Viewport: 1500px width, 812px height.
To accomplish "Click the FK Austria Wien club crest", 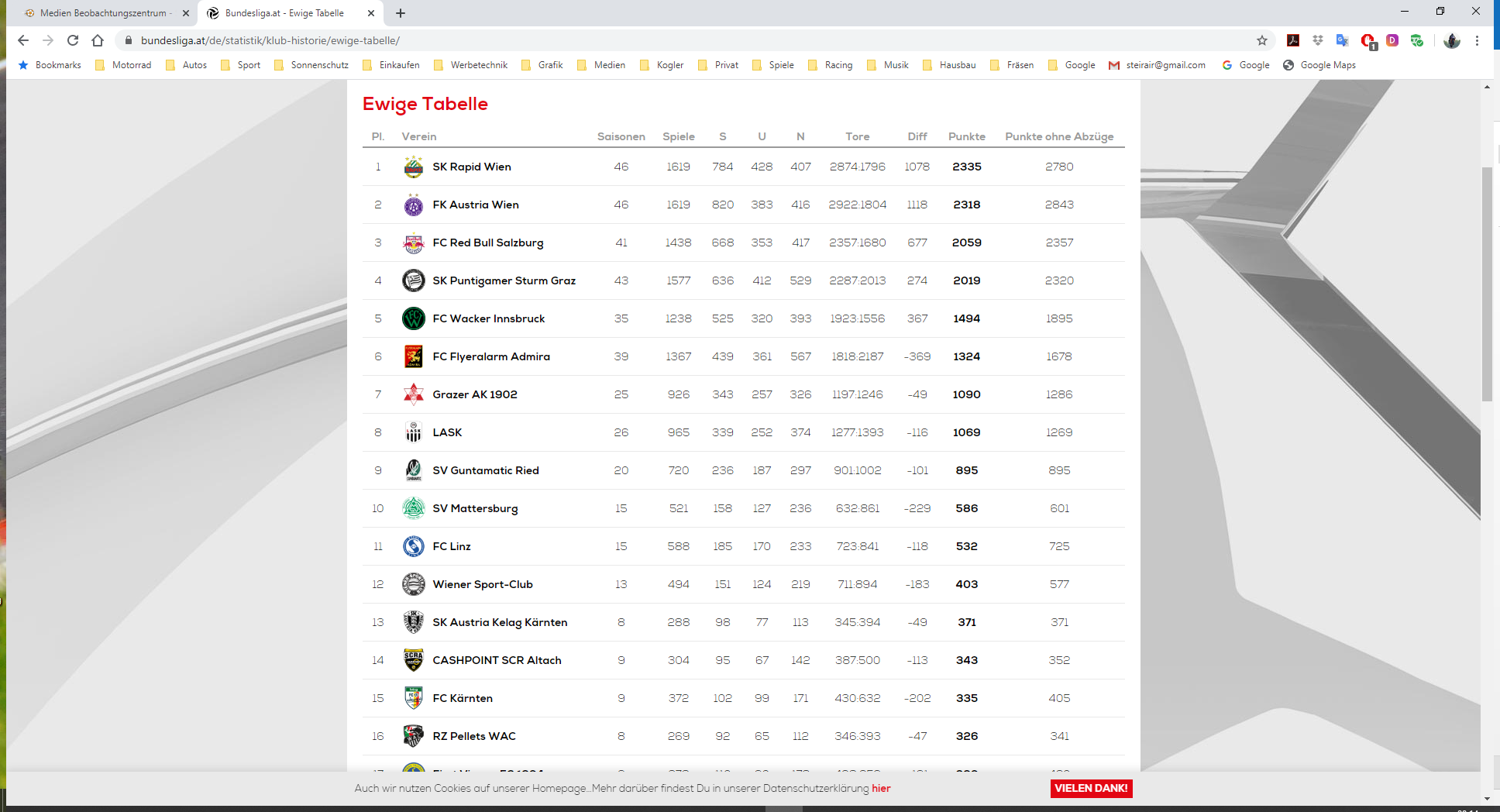I will tap(414, 205).
